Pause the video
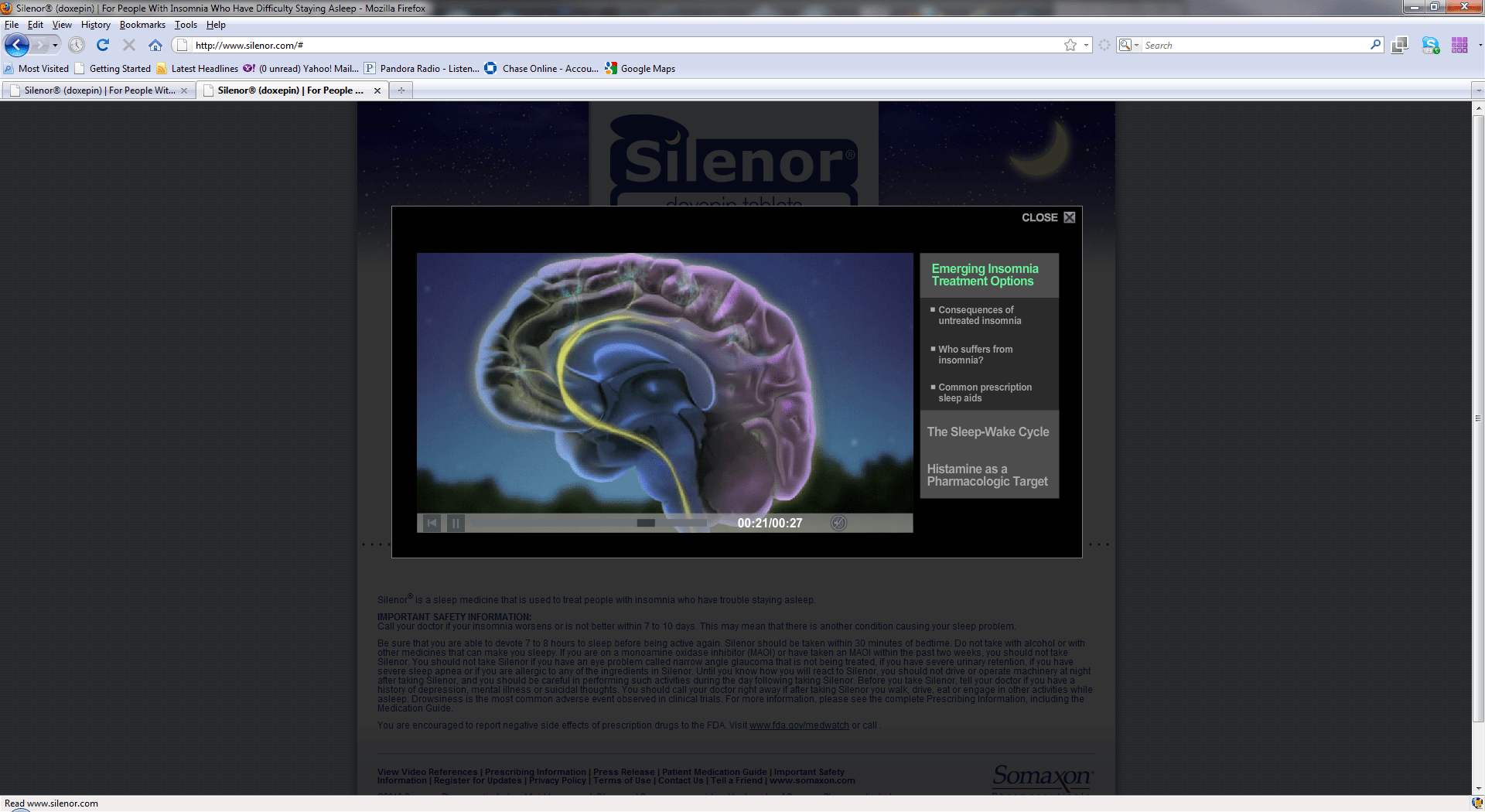This screenshot has width=1485, height=812. pos(456,524)
